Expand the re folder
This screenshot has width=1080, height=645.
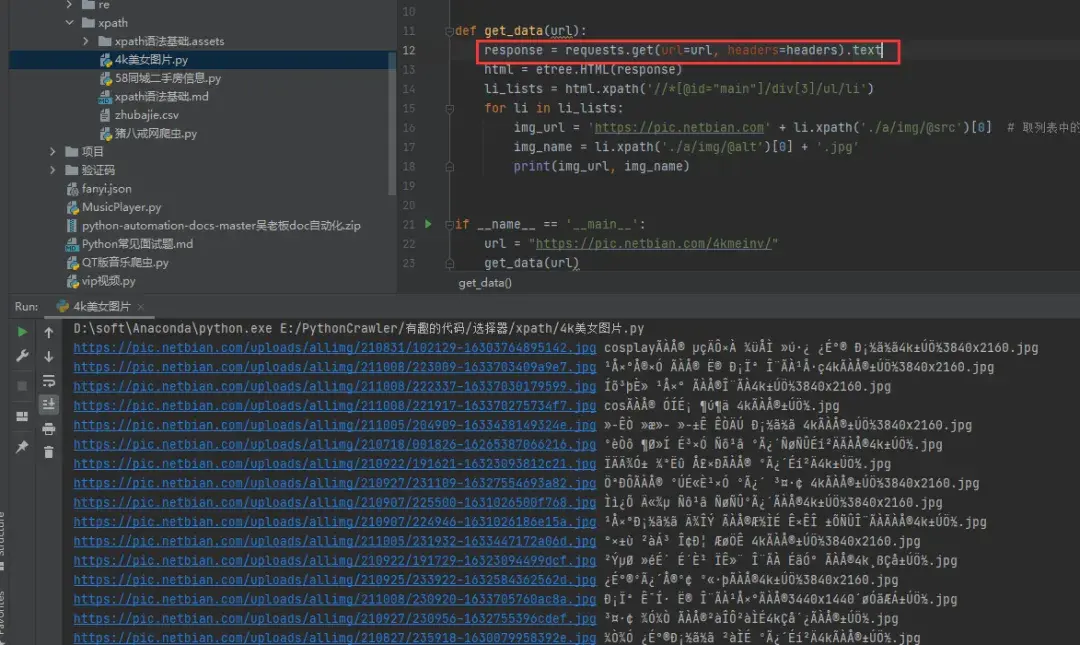[x=69, y=5]
